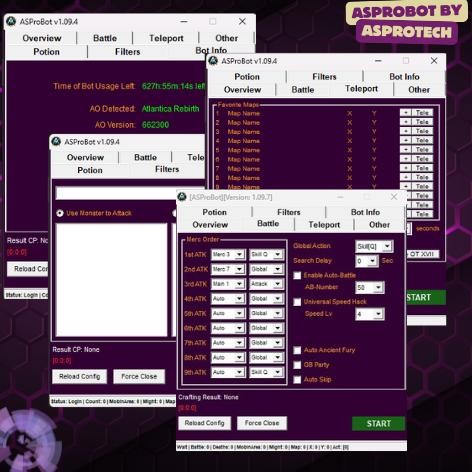Expand the Global Action dropdown
The height and width of the screenshot is (472, 472).
(x=374, y=246)
